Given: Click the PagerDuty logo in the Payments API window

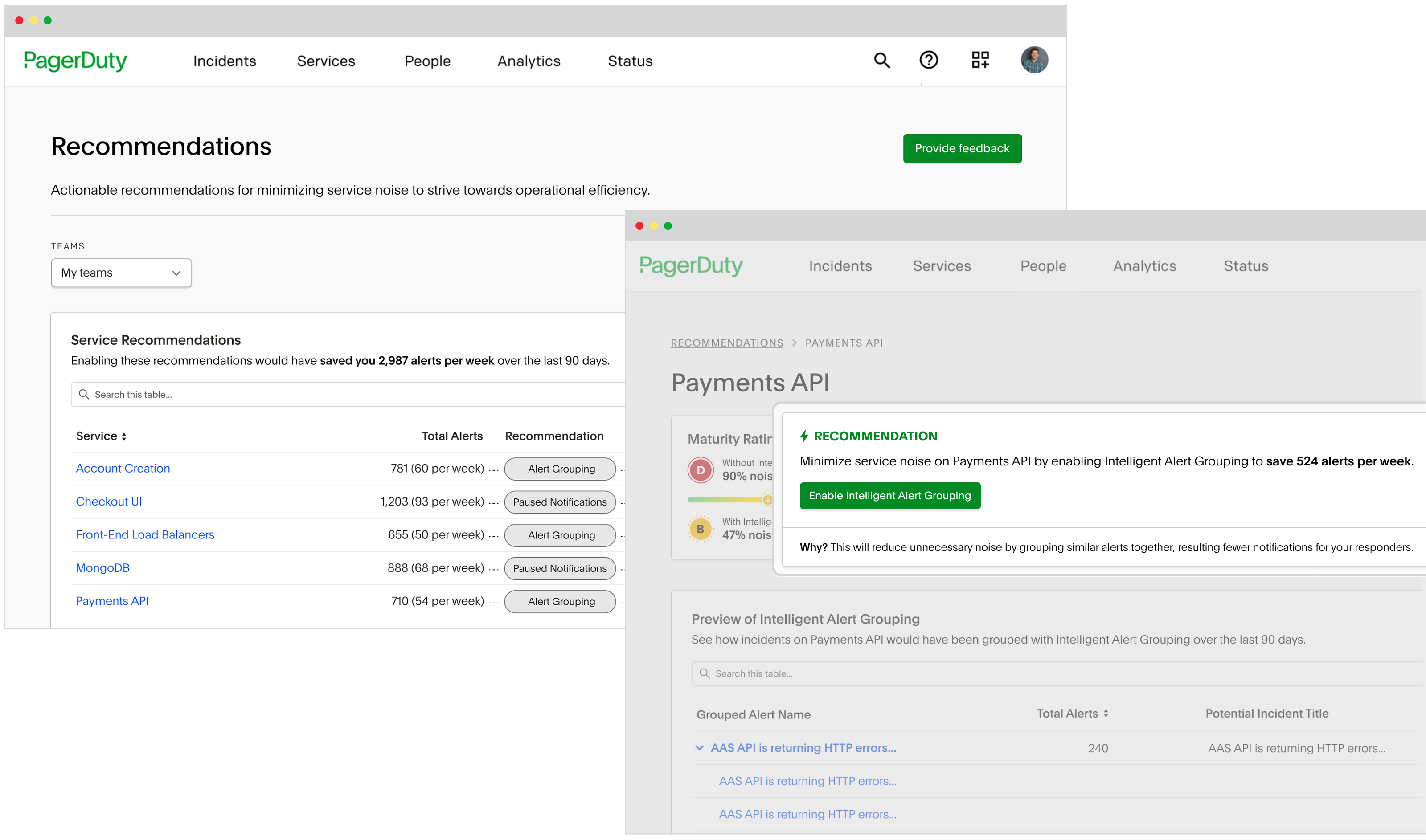Looking at the screenshot, I should (691, 265).
